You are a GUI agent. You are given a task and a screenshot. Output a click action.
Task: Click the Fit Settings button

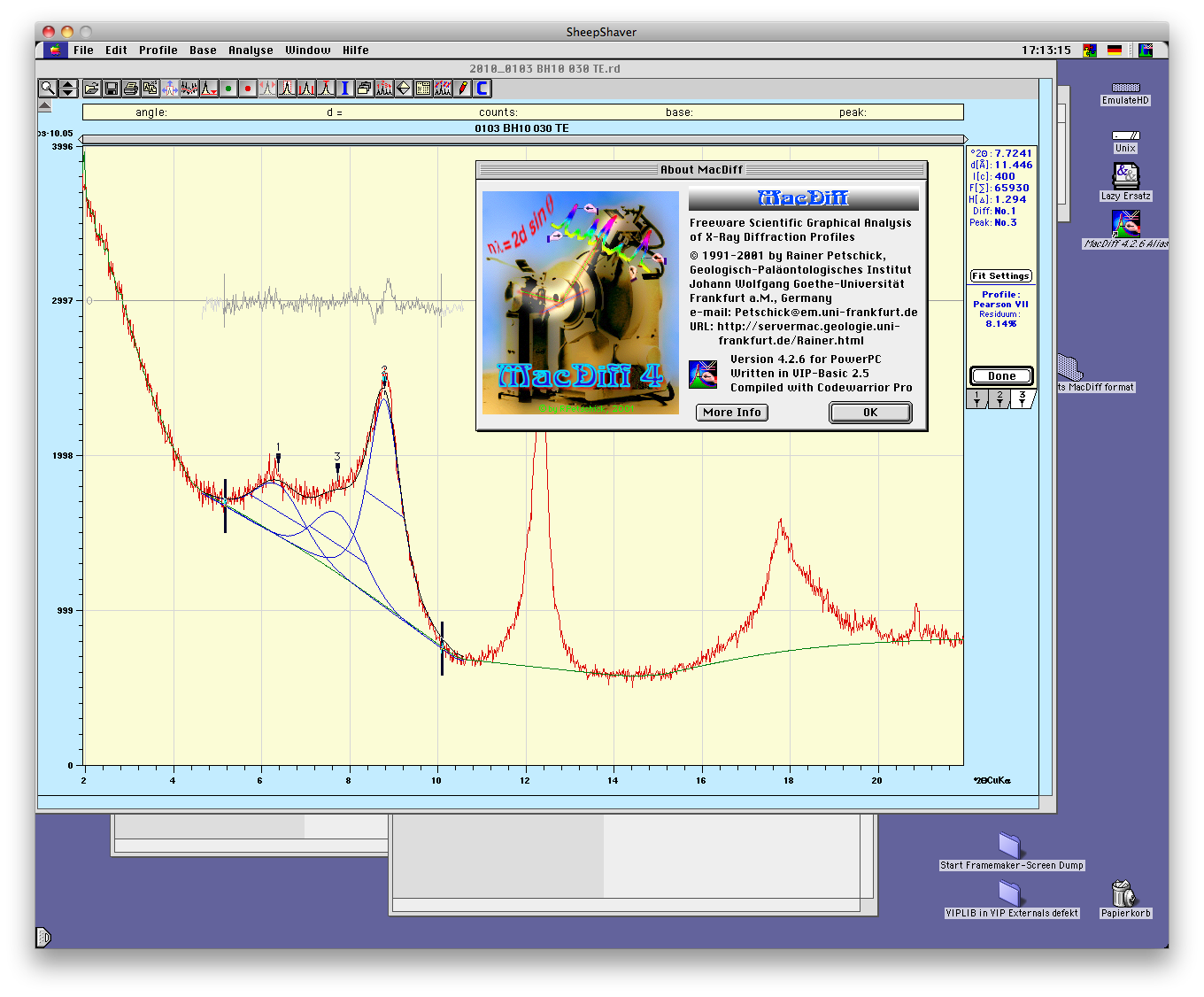pyautogui.click(x=1000, y=276)
